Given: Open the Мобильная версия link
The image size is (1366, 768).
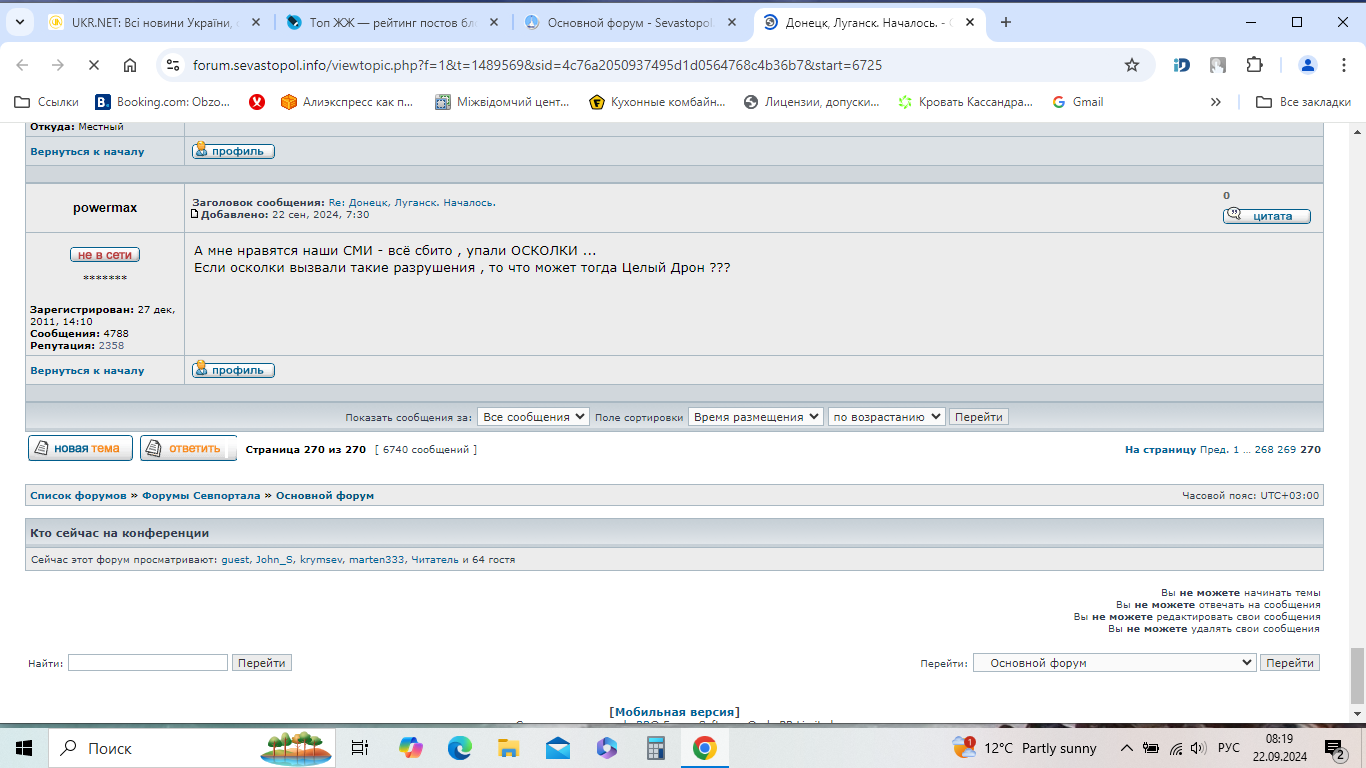Looking at the screenshot, I should pos(675,712).
